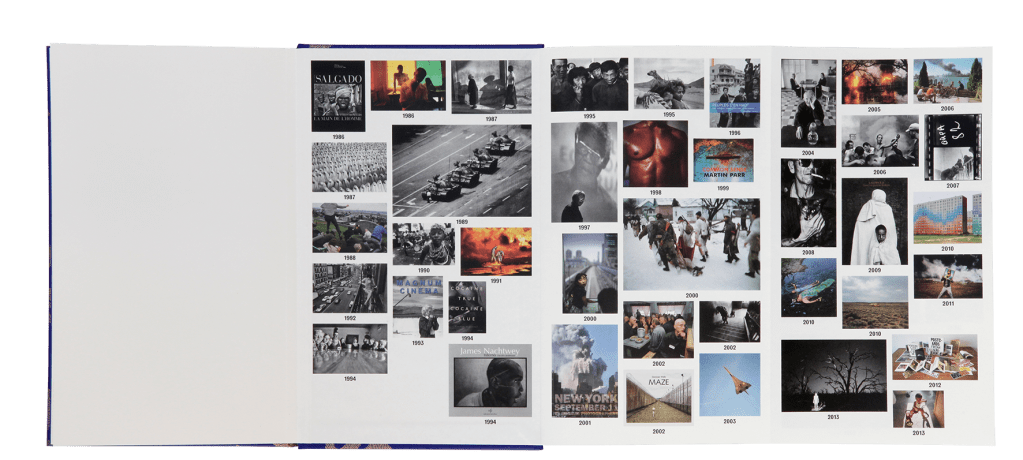This screenshot has height=460, width=1023.
Task: Click the 2007 film strip image
Action: 953,147
